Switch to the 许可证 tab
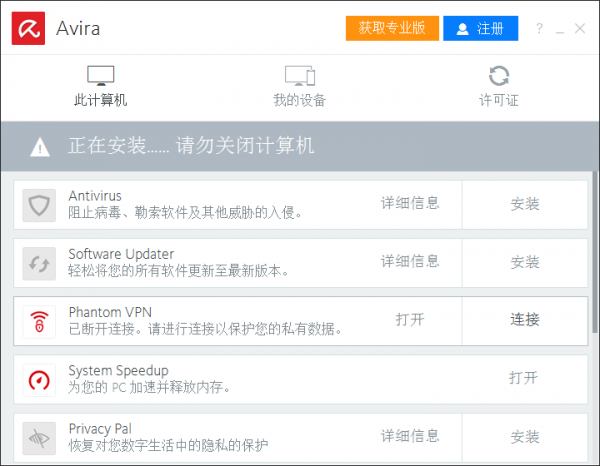Viewport: 600px width, 466px height. point(499,86)
